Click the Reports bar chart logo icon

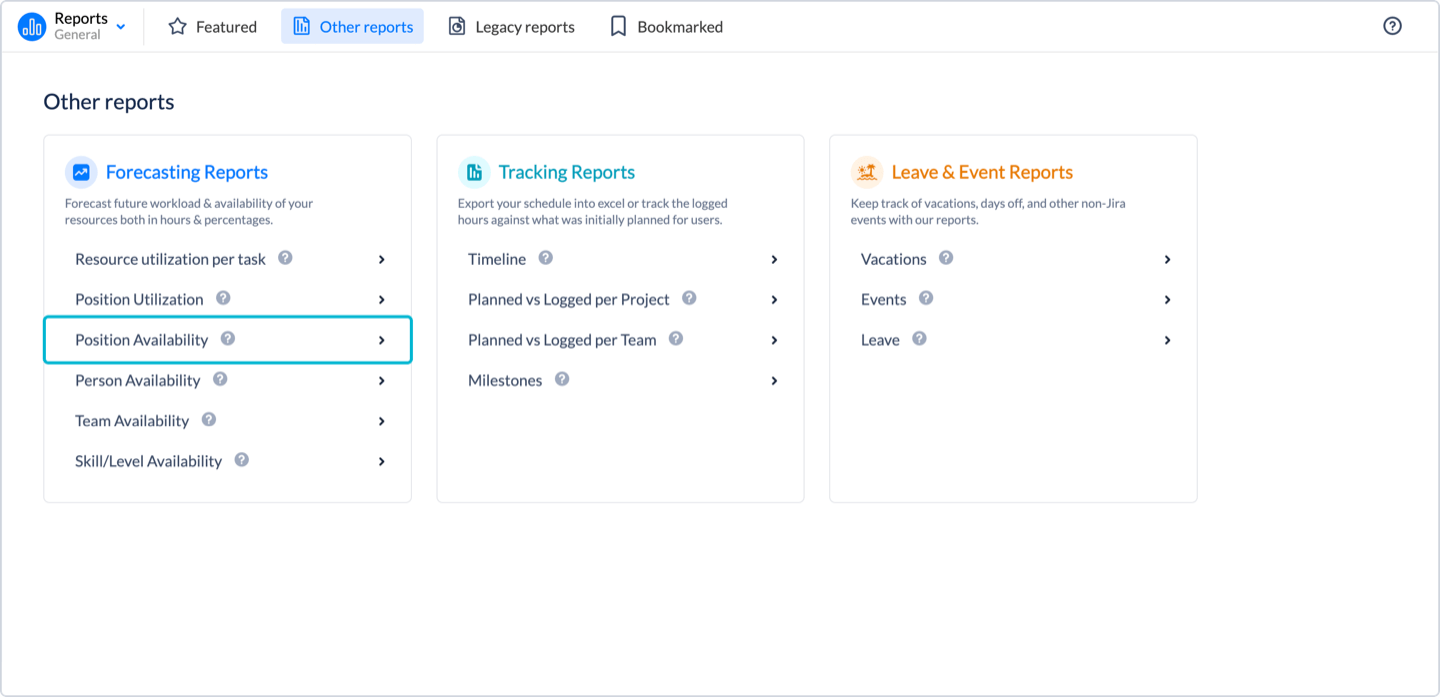click(32, 27)
